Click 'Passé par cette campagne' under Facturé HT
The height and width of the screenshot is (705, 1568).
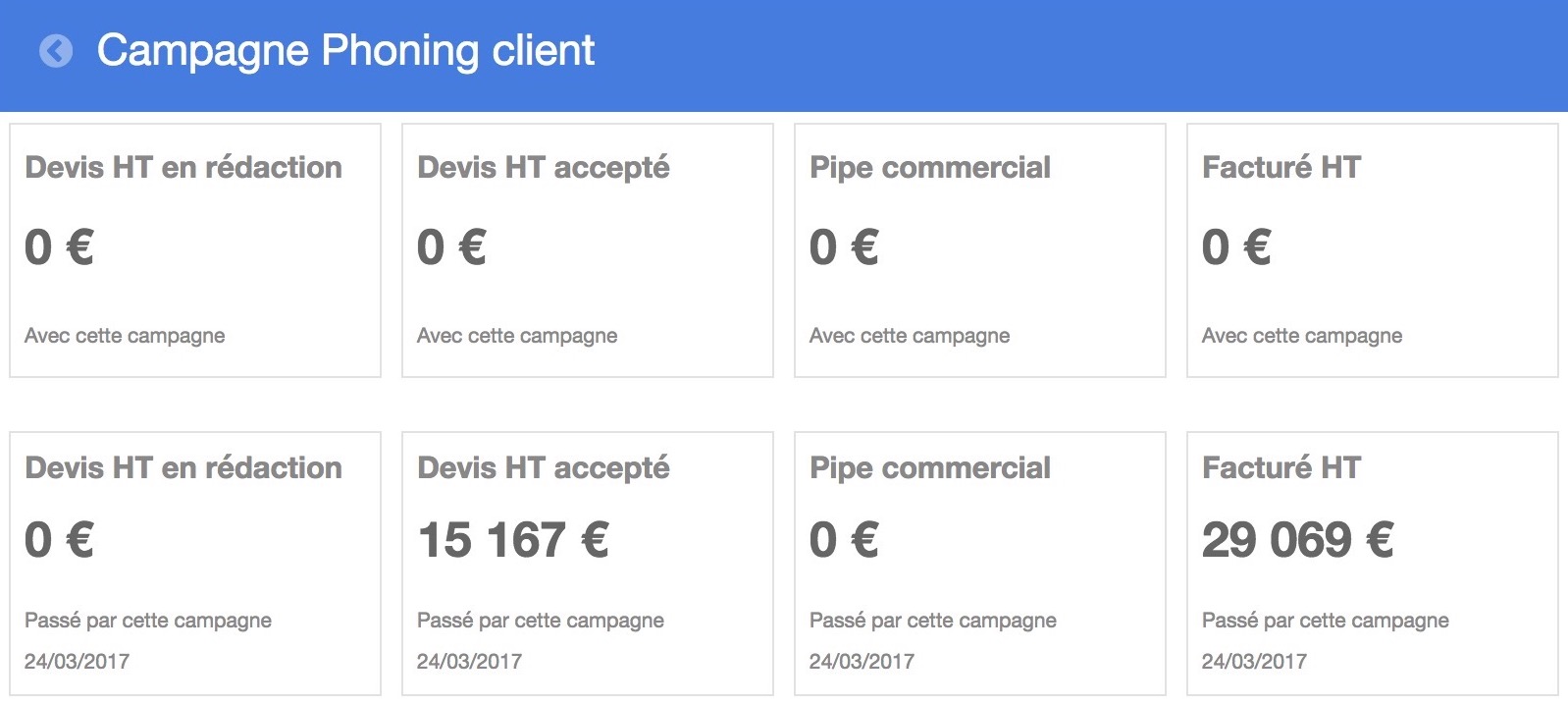click(x=1326, y=621)
